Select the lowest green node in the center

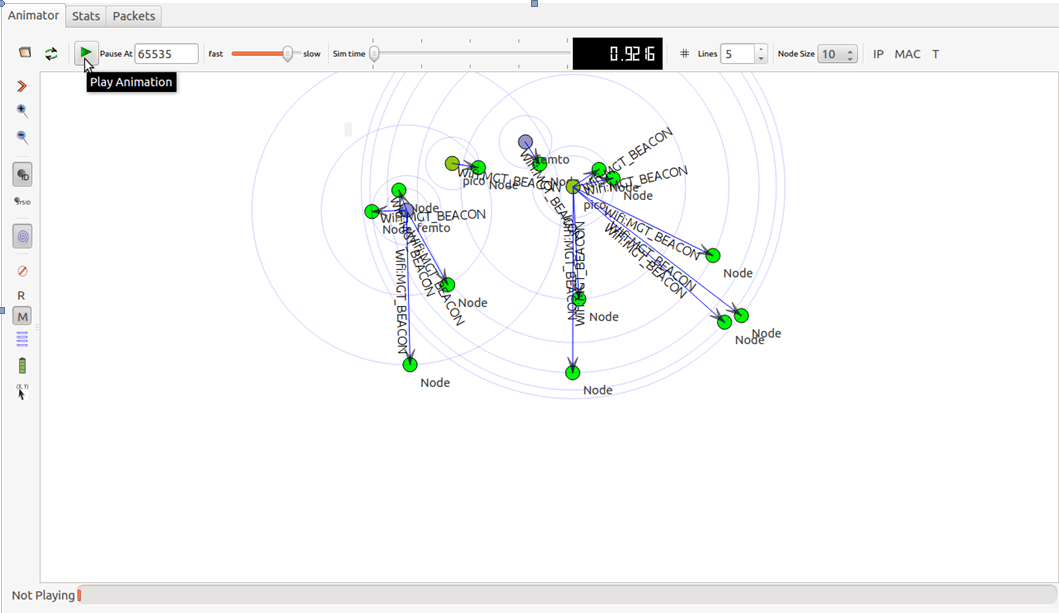tap(573, 372)
